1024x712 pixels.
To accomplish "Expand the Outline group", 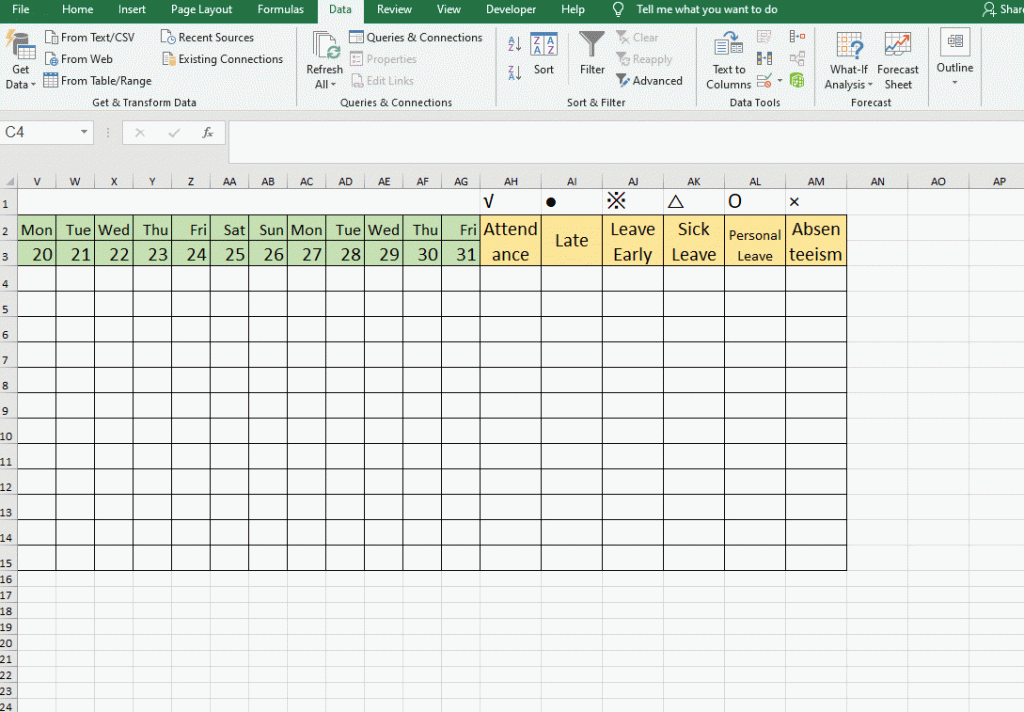I will pyautogui.click(x=955, y=59).
